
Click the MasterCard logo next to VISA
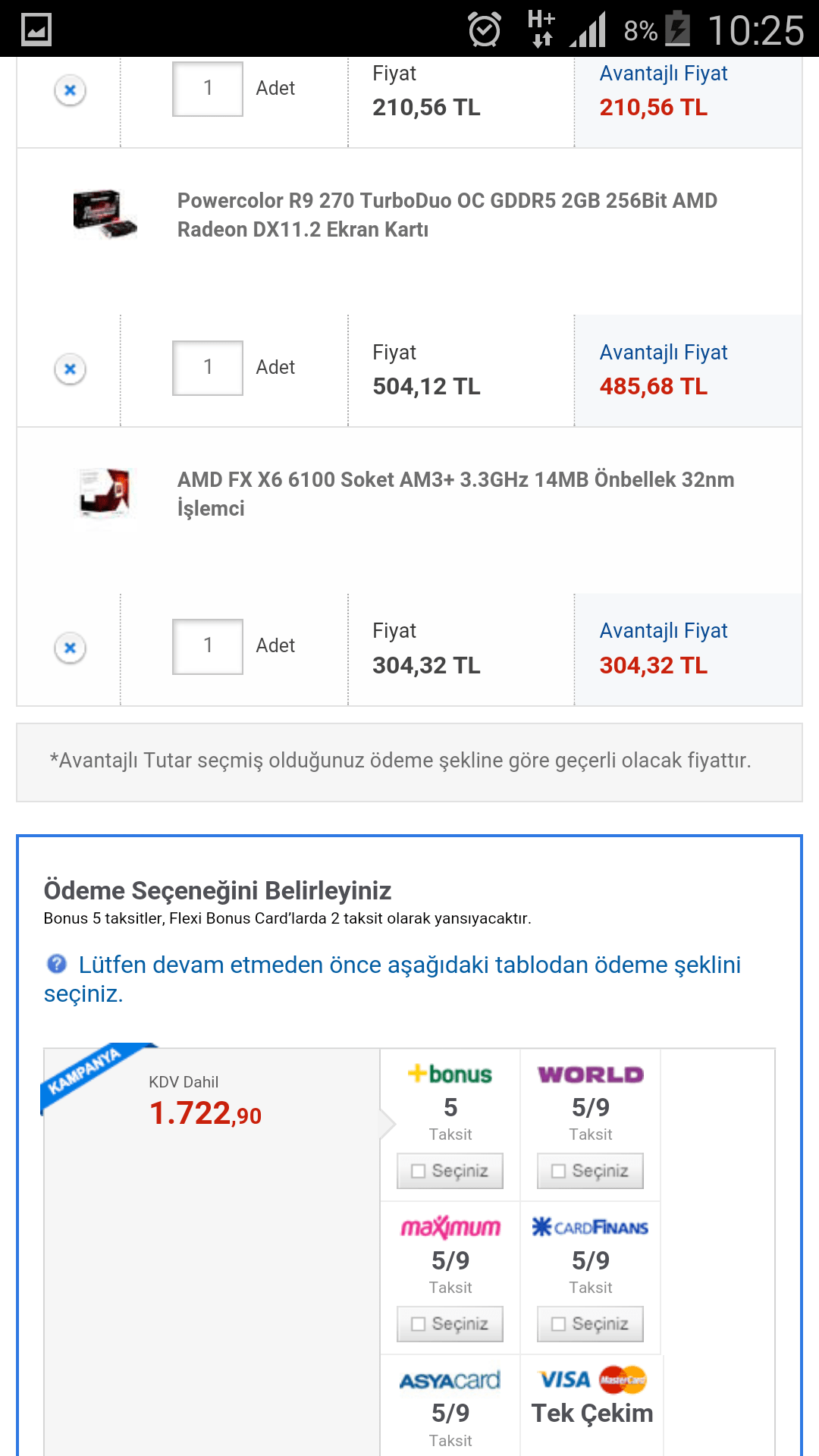point(622,1379)
